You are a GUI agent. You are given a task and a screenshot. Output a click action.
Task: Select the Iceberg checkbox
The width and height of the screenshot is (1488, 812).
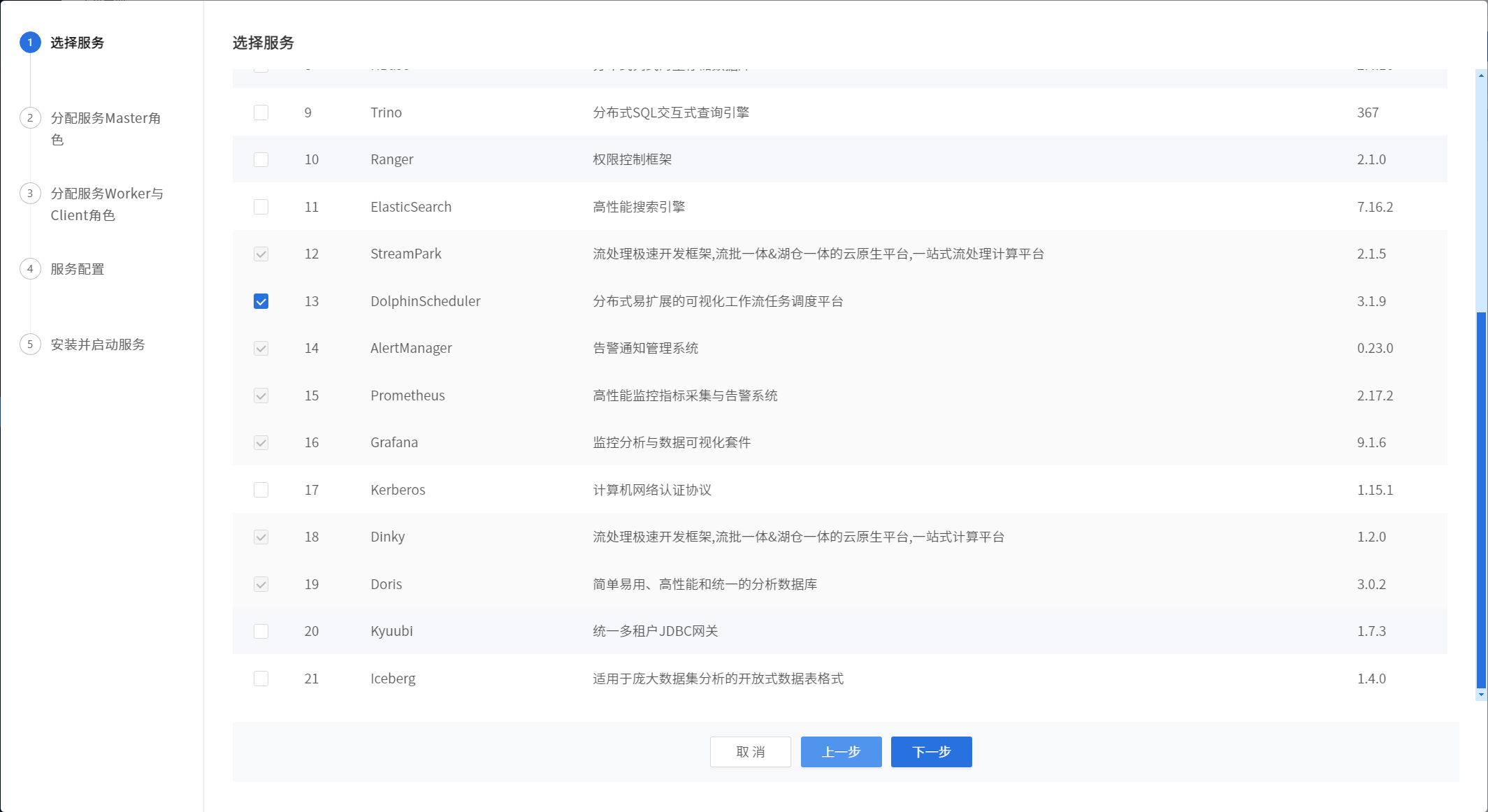(x=261, y=679)
